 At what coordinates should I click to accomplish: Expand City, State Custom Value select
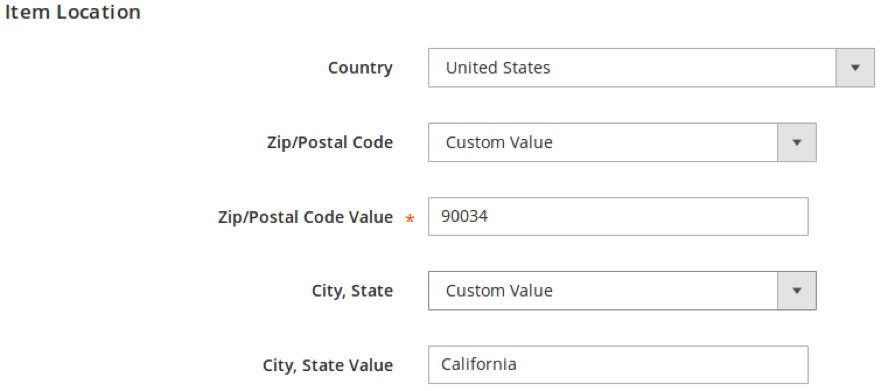pos(622,291)
